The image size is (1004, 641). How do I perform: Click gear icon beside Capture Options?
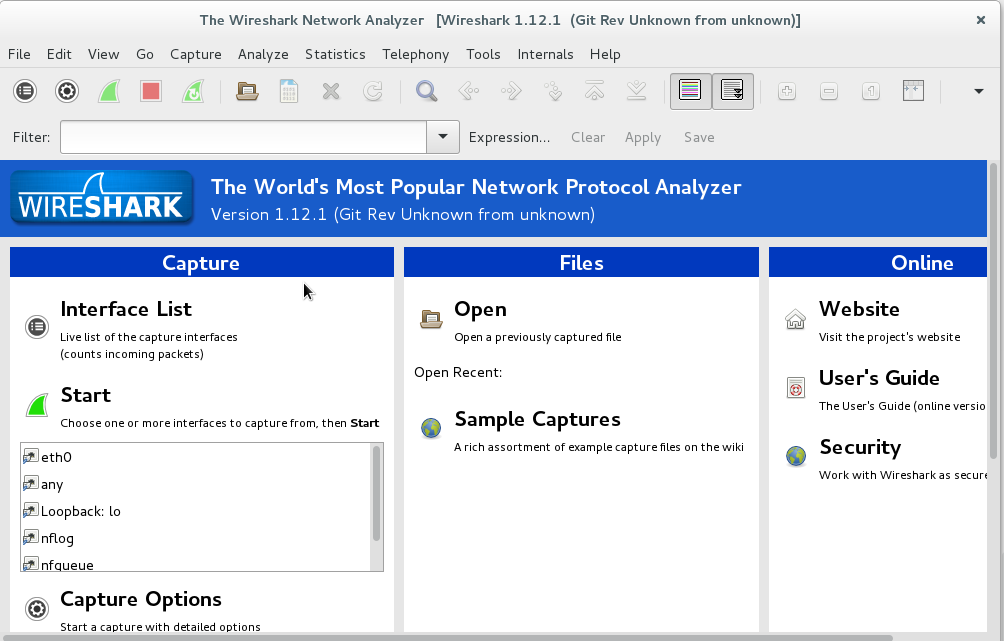click(x=36, y=608)
